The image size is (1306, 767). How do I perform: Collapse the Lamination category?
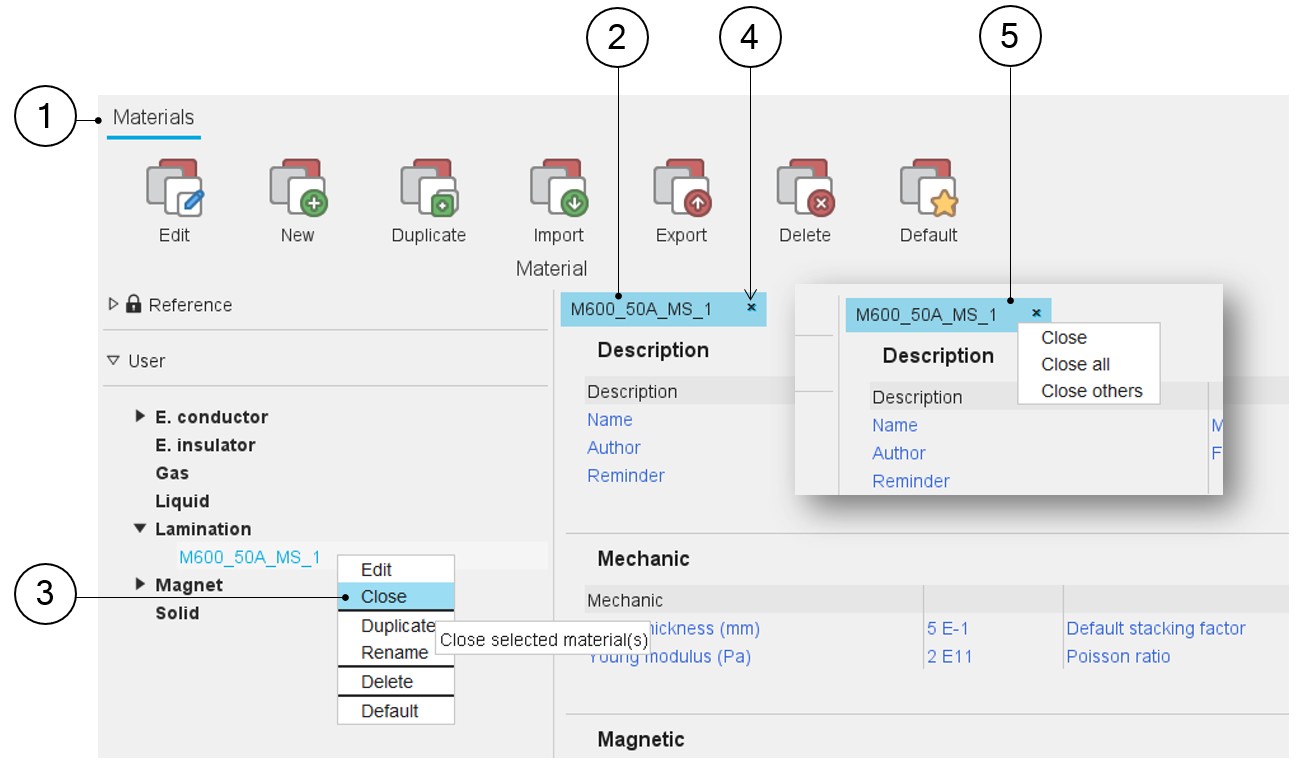140,529
